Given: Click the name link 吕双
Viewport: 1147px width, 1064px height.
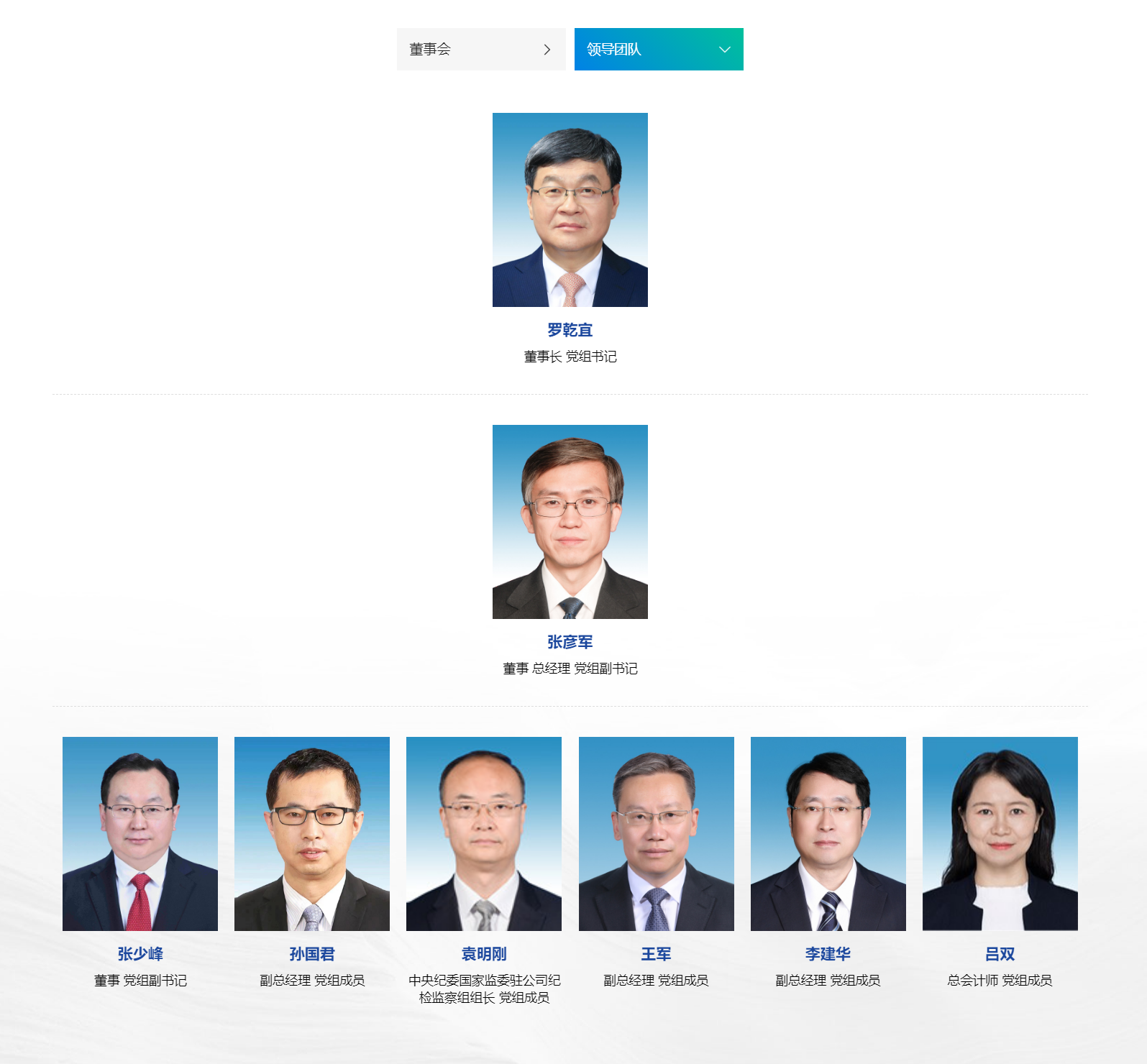Looking at the screenshot, I should (x=1000, y=954).
